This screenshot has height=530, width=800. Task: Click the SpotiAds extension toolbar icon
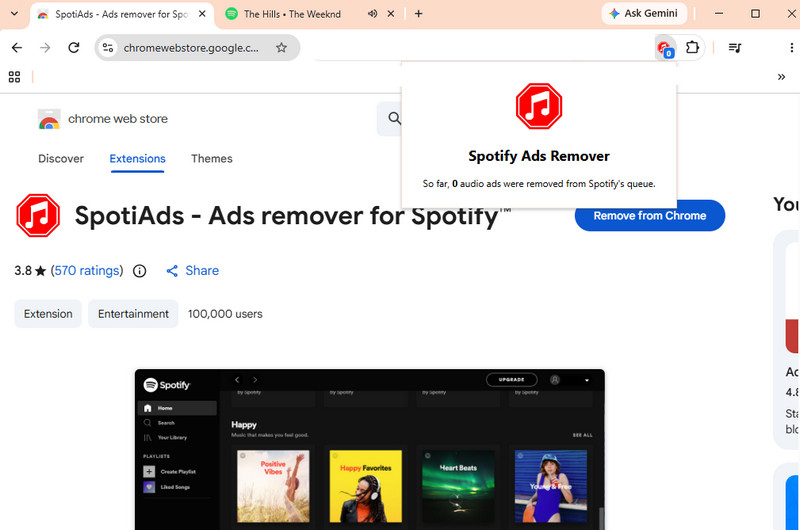[665, 48]
